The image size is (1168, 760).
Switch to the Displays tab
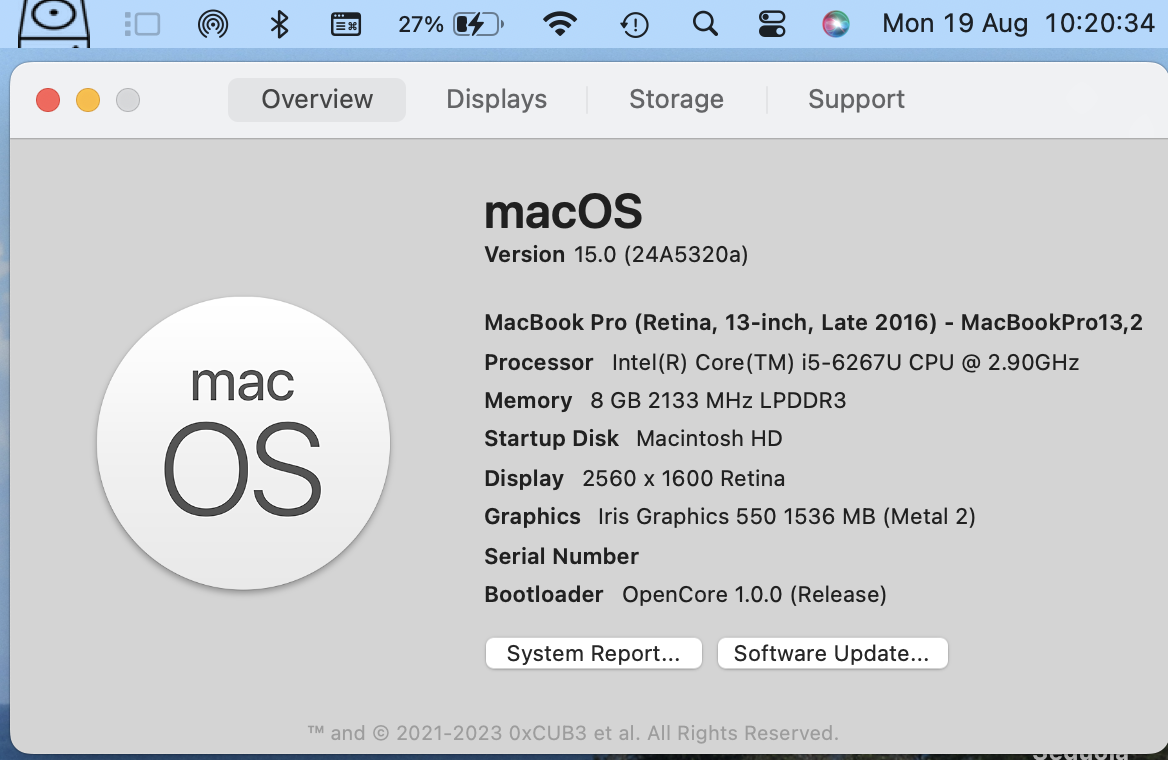coord(496,99)
